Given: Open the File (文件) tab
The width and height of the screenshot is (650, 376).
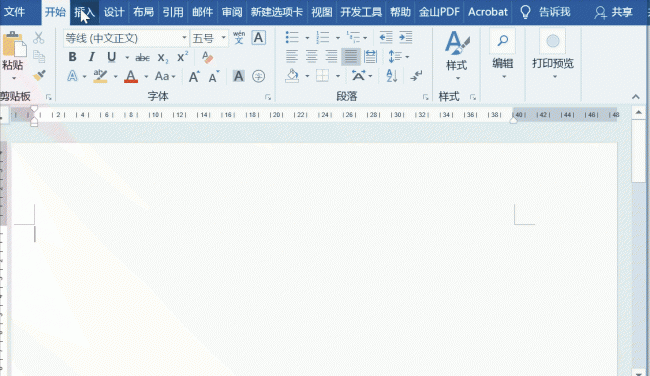Looking at the screenshot, I should pos(15,12).
